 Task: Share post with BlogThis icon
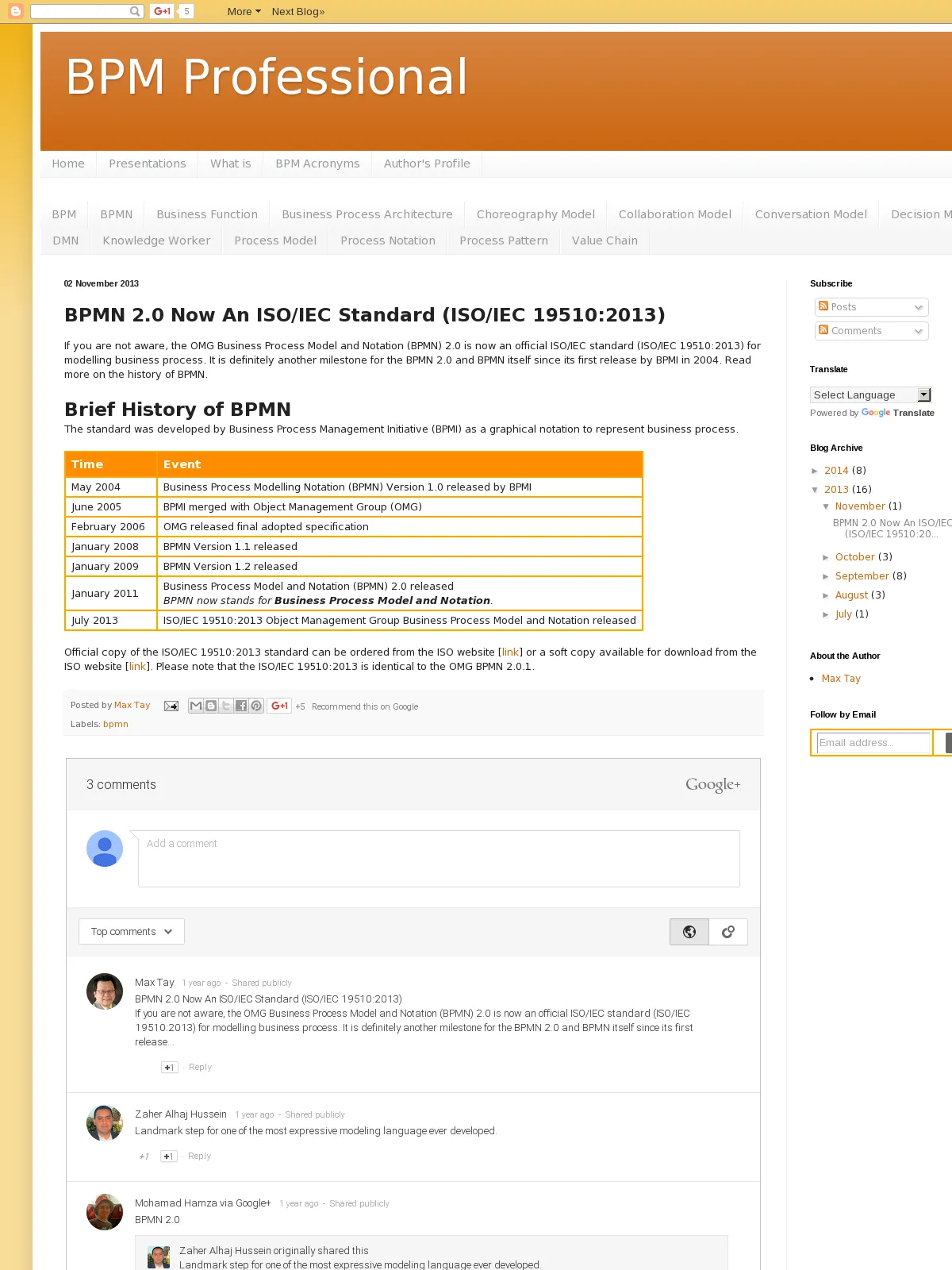[x=211, y=706]
